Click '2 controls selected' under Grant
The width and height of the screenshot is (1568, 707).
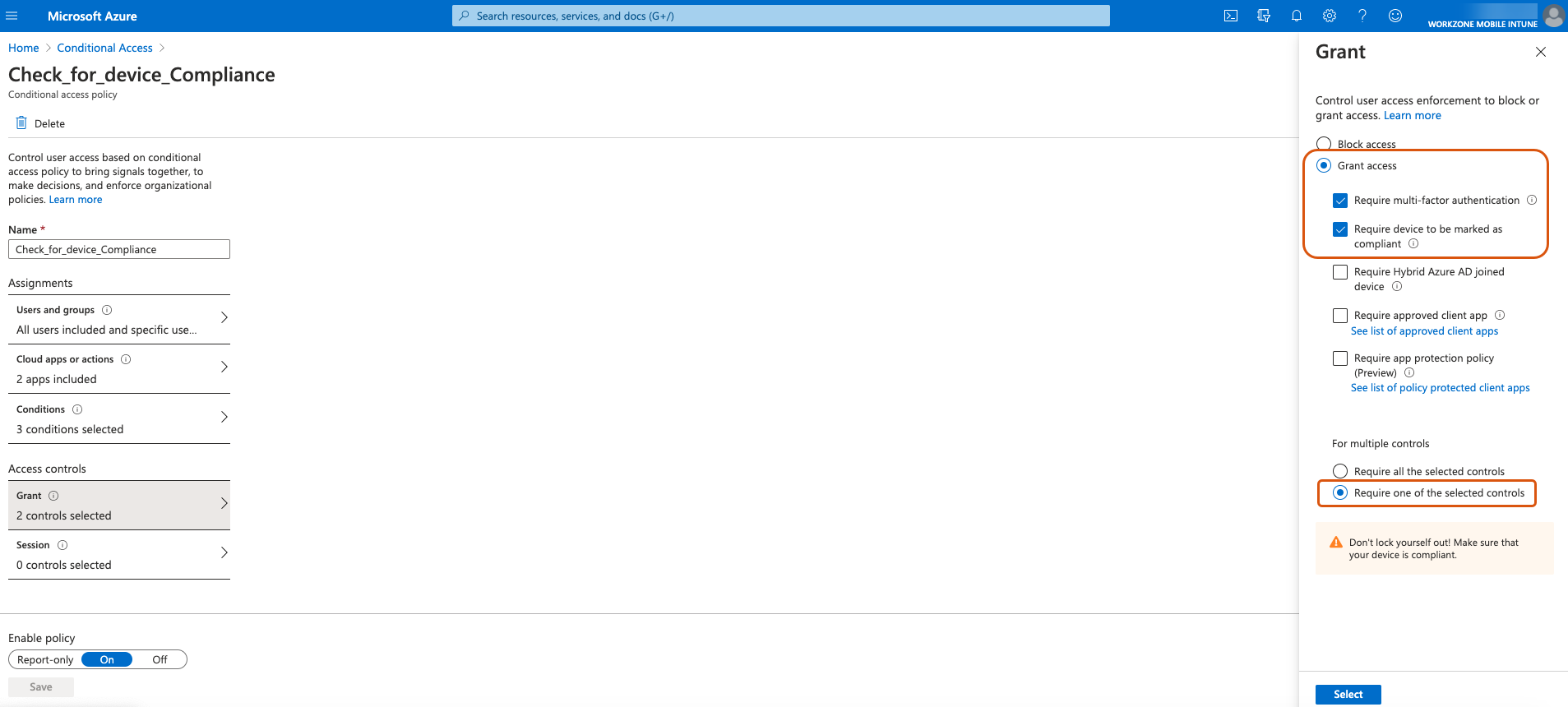pyautogui.click(x=64, y=515)
